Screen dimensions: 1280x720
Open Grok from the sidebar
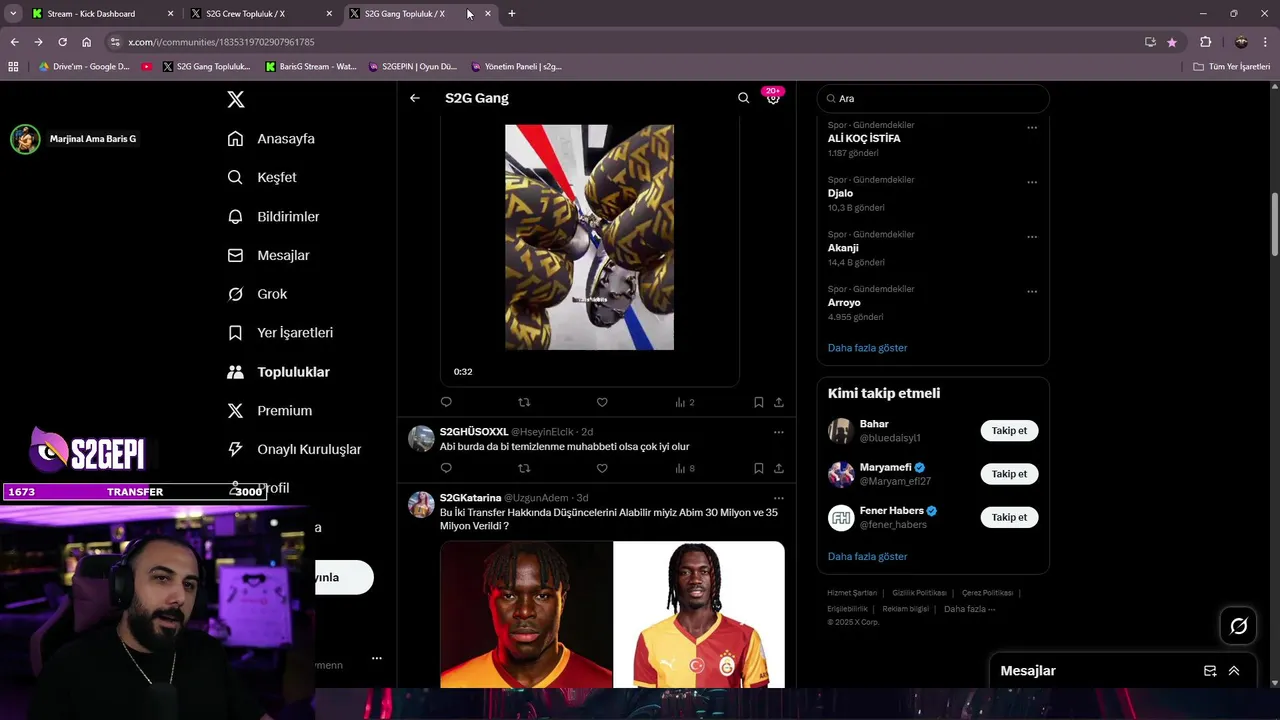click(x=258, y=294)
